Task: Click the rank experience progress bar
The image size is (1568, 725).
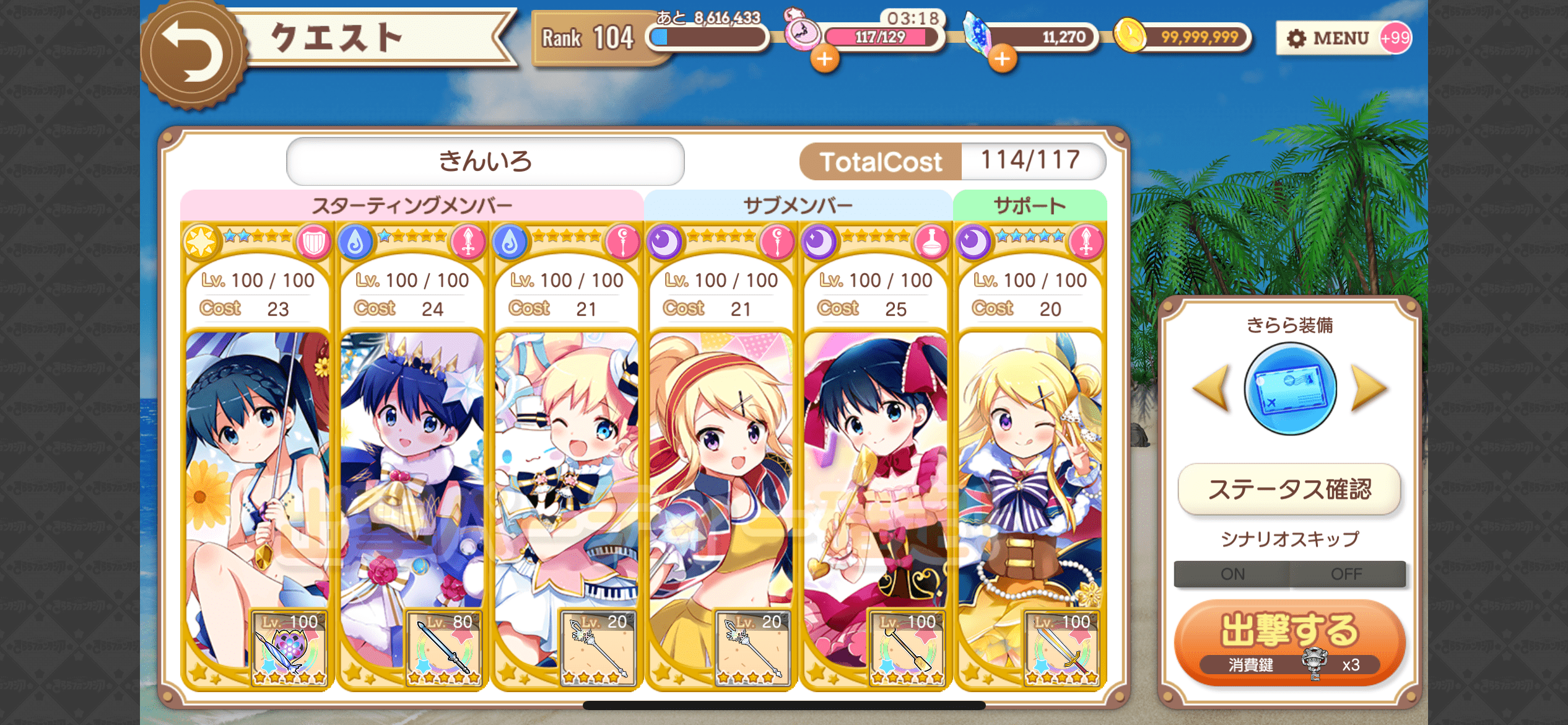Action: 707,37
